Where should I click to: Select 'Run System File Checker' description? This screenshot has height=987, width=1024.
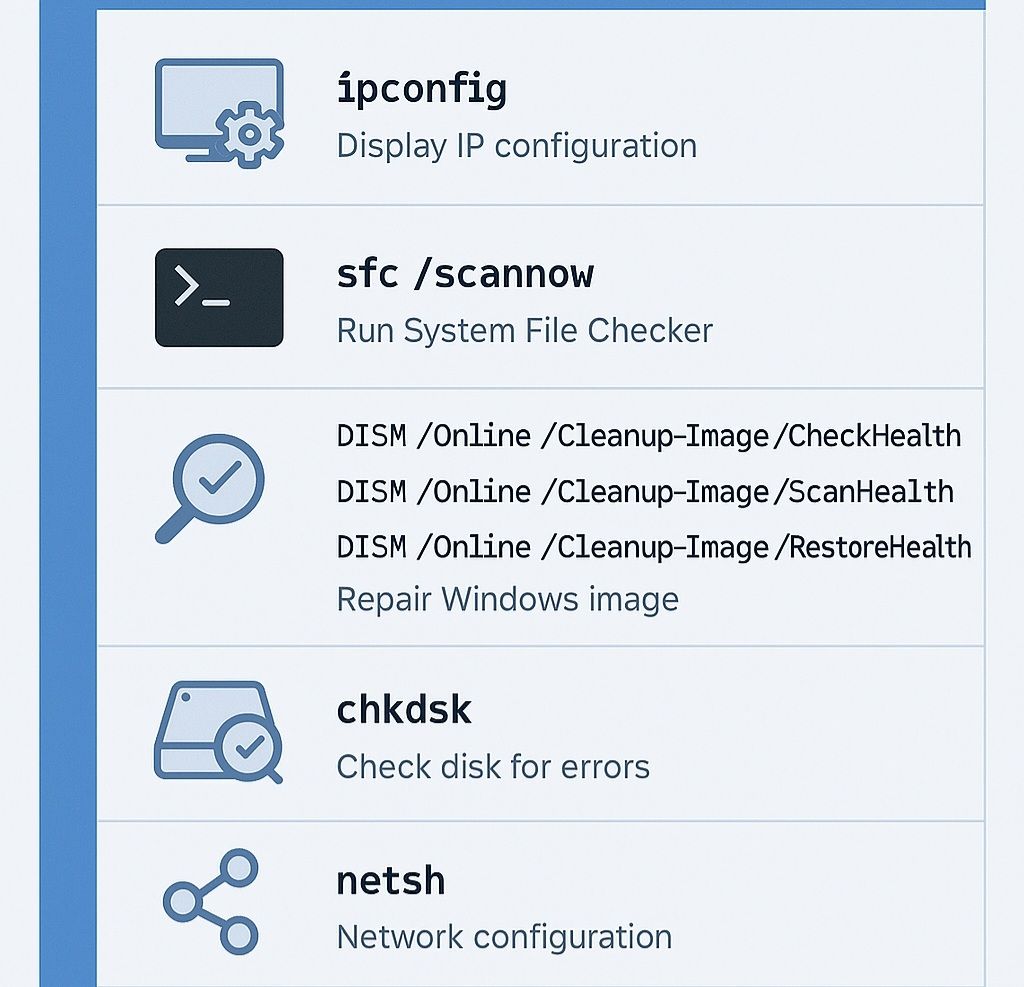coord(524,331)
